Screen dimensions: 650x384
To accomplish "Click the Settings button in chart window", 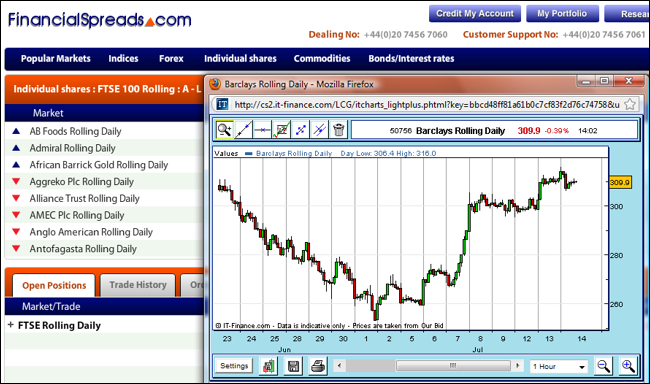I will tap(234, 366).
